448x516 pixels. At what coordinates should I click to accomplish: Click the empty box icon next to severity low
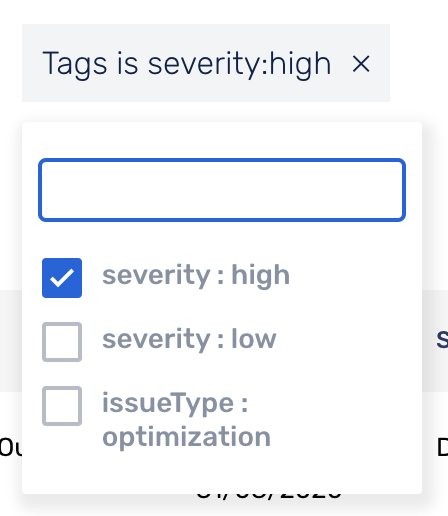point(62,342)
